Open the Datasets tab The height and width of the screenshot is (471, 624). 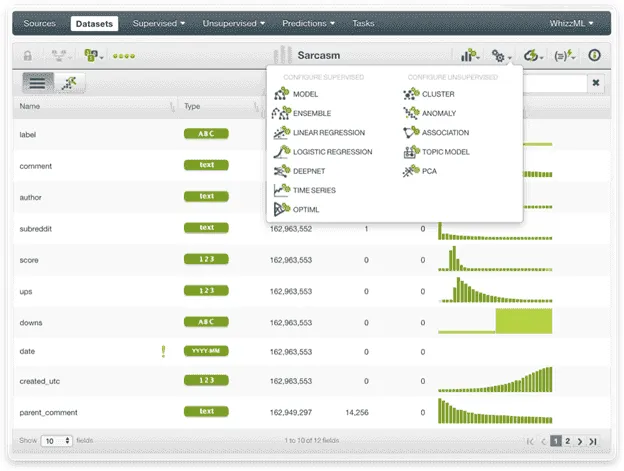coord(94,23)
